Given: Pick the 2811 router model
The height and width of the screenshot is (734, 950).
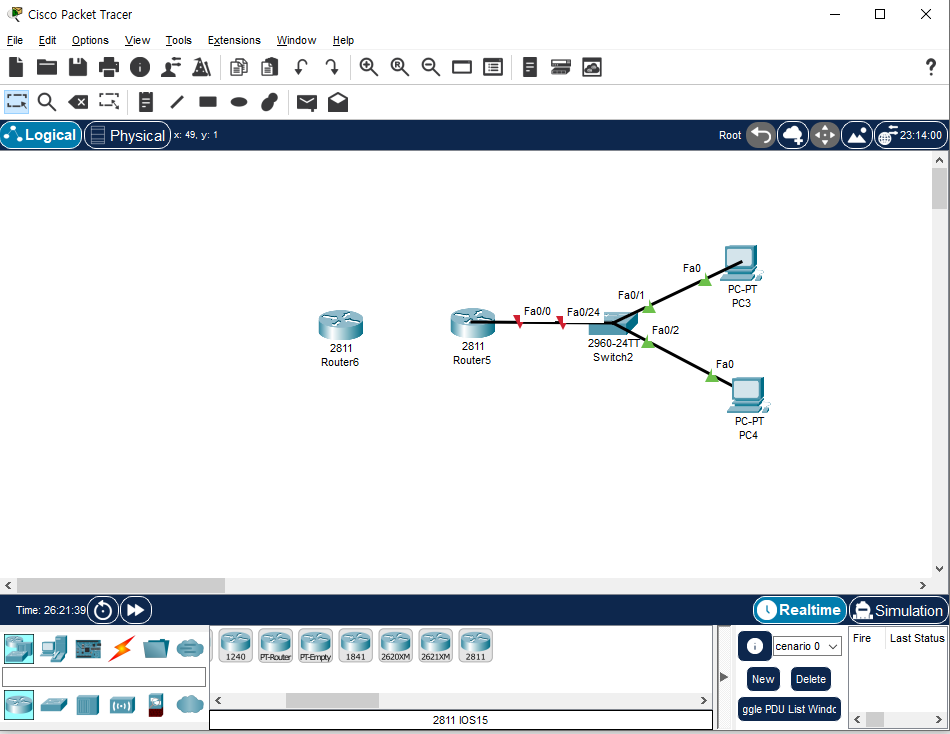Looking at the screenshot, I should click(476, 646).
